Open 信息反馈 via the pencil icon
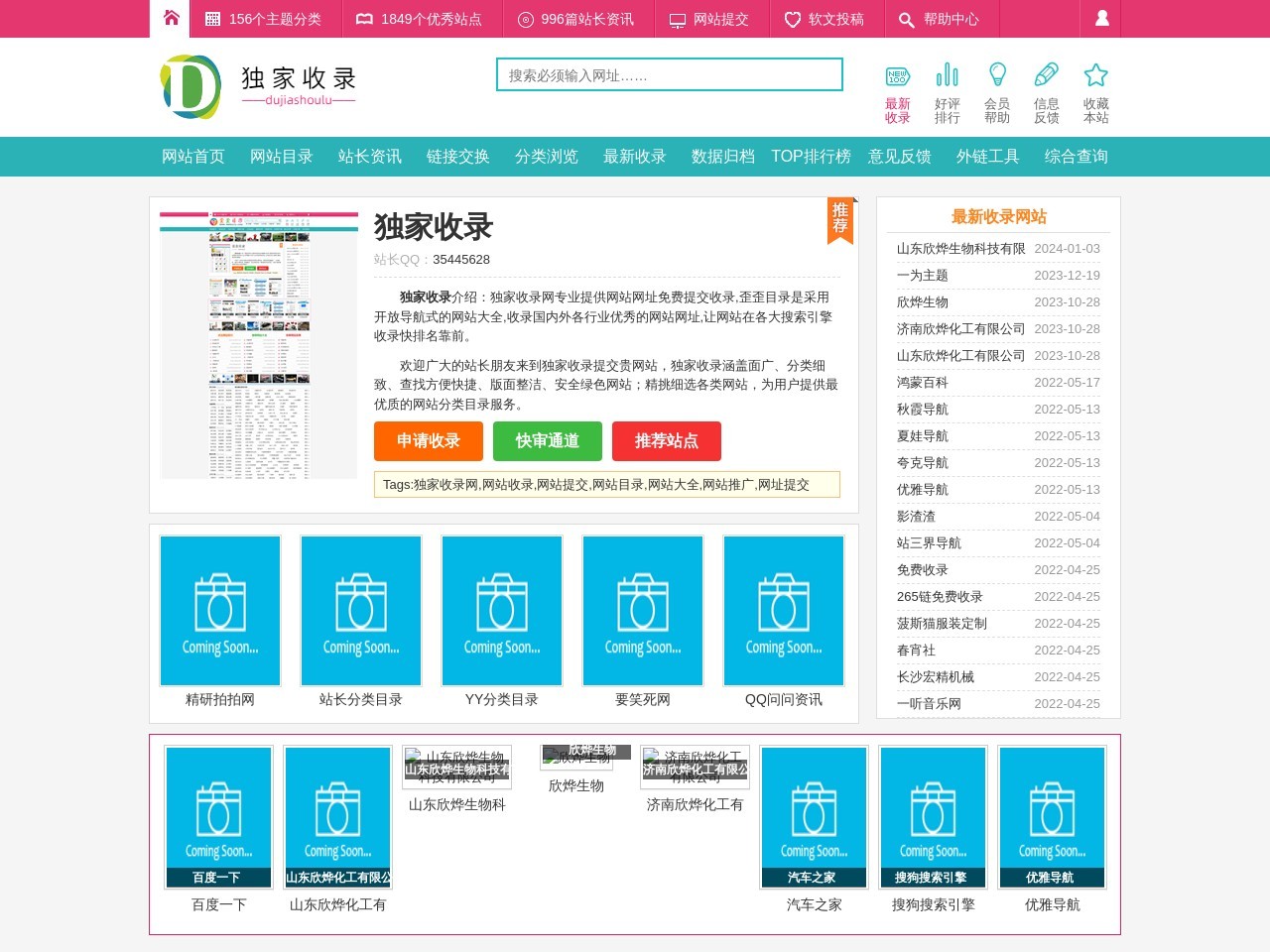The image size is (1270, 952). (x=1047, y=74)
